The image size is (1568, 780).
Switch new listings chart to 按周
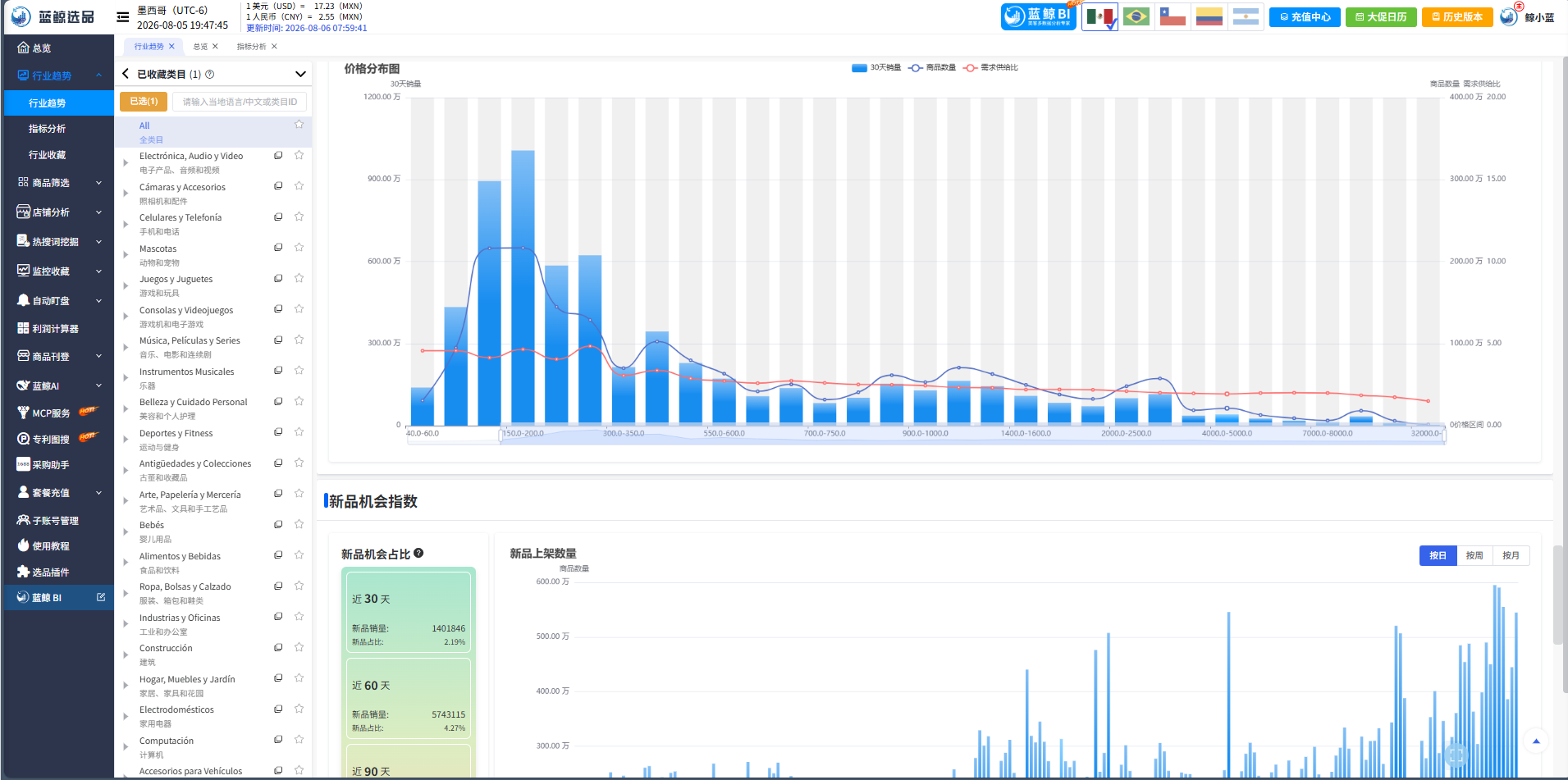pos(1474,555)
